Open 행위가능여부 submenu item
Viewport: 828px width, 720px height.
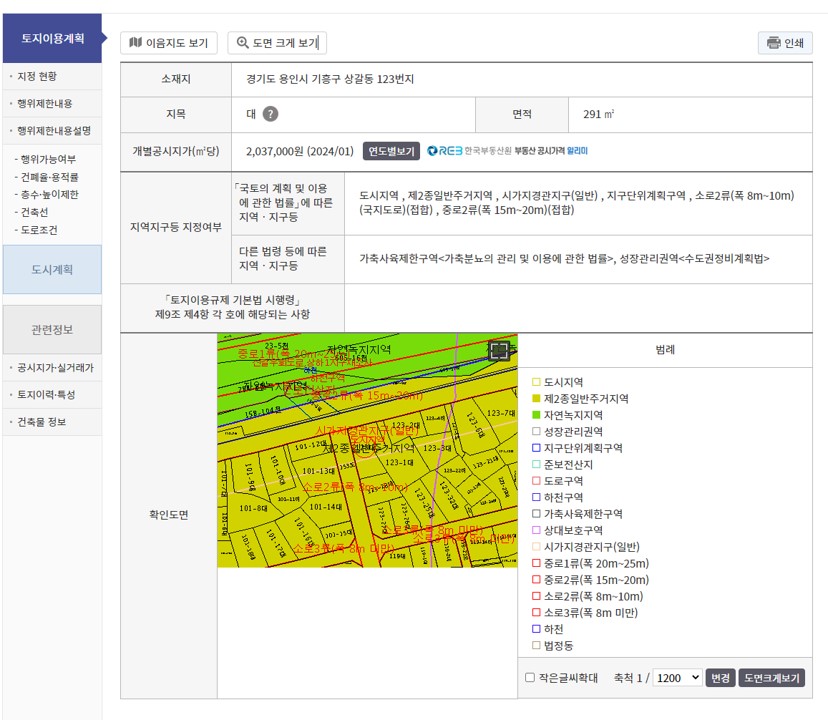tap(48, 159)
